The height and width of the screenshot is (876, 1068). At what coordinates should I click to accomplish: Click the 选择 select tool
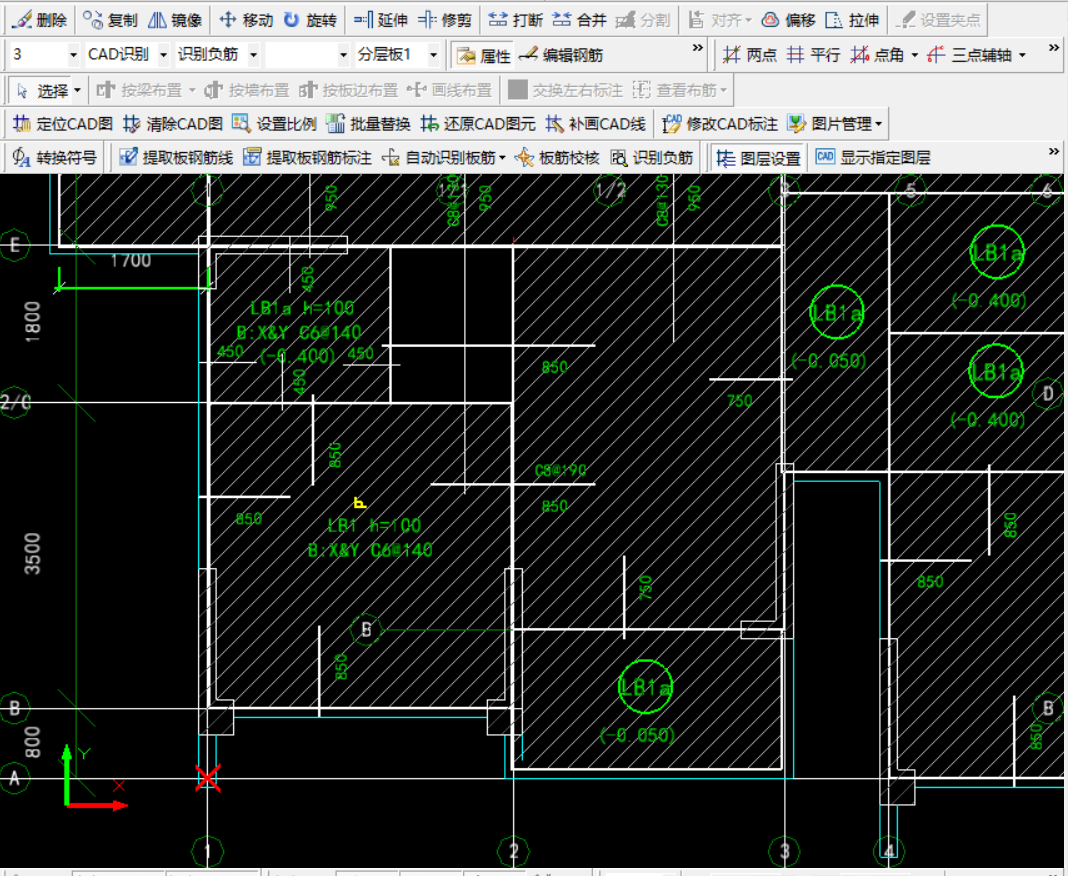coord(42,90)
